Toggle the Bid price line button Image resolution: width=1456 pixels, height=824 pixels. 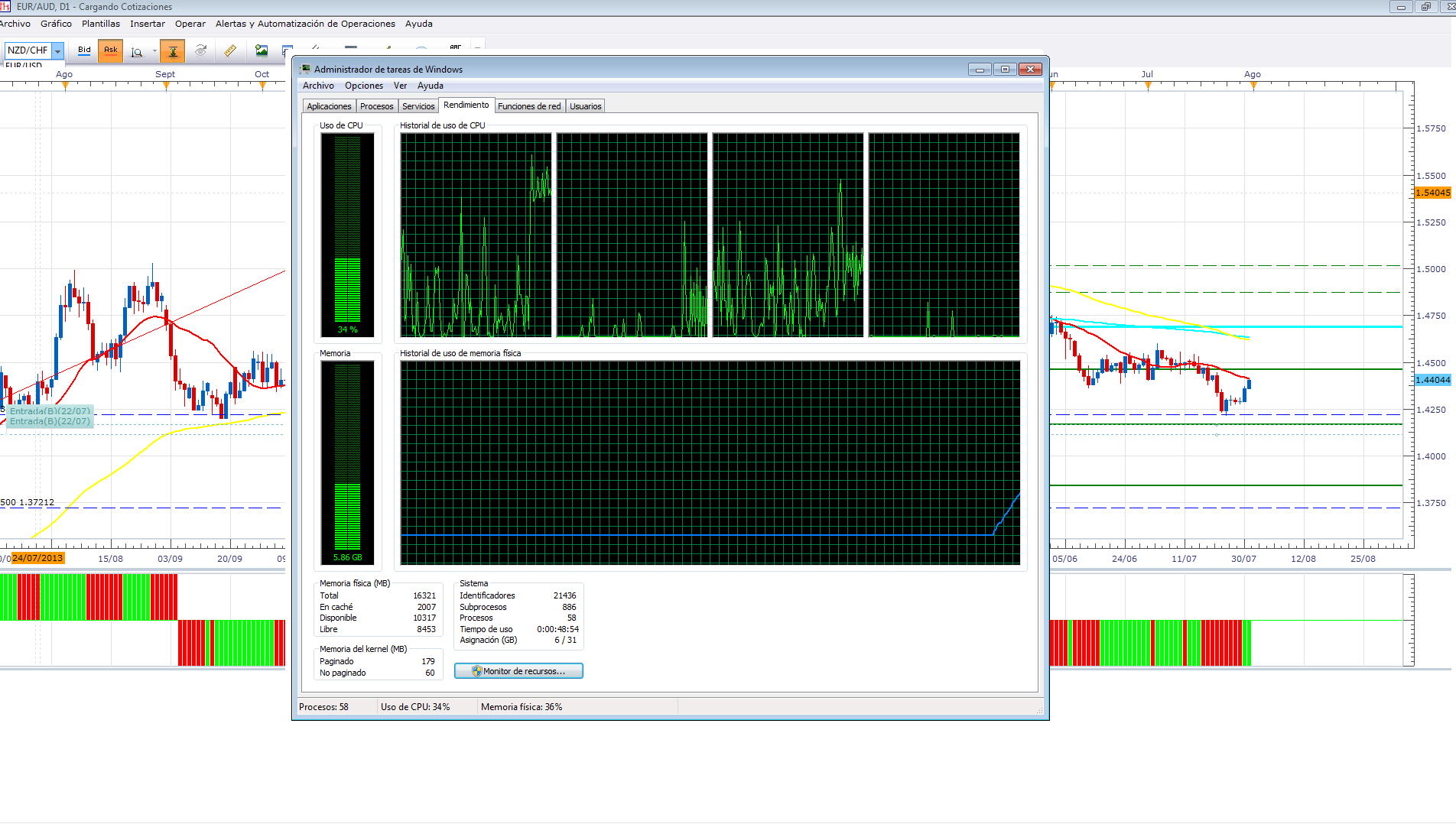click(84, 50)
